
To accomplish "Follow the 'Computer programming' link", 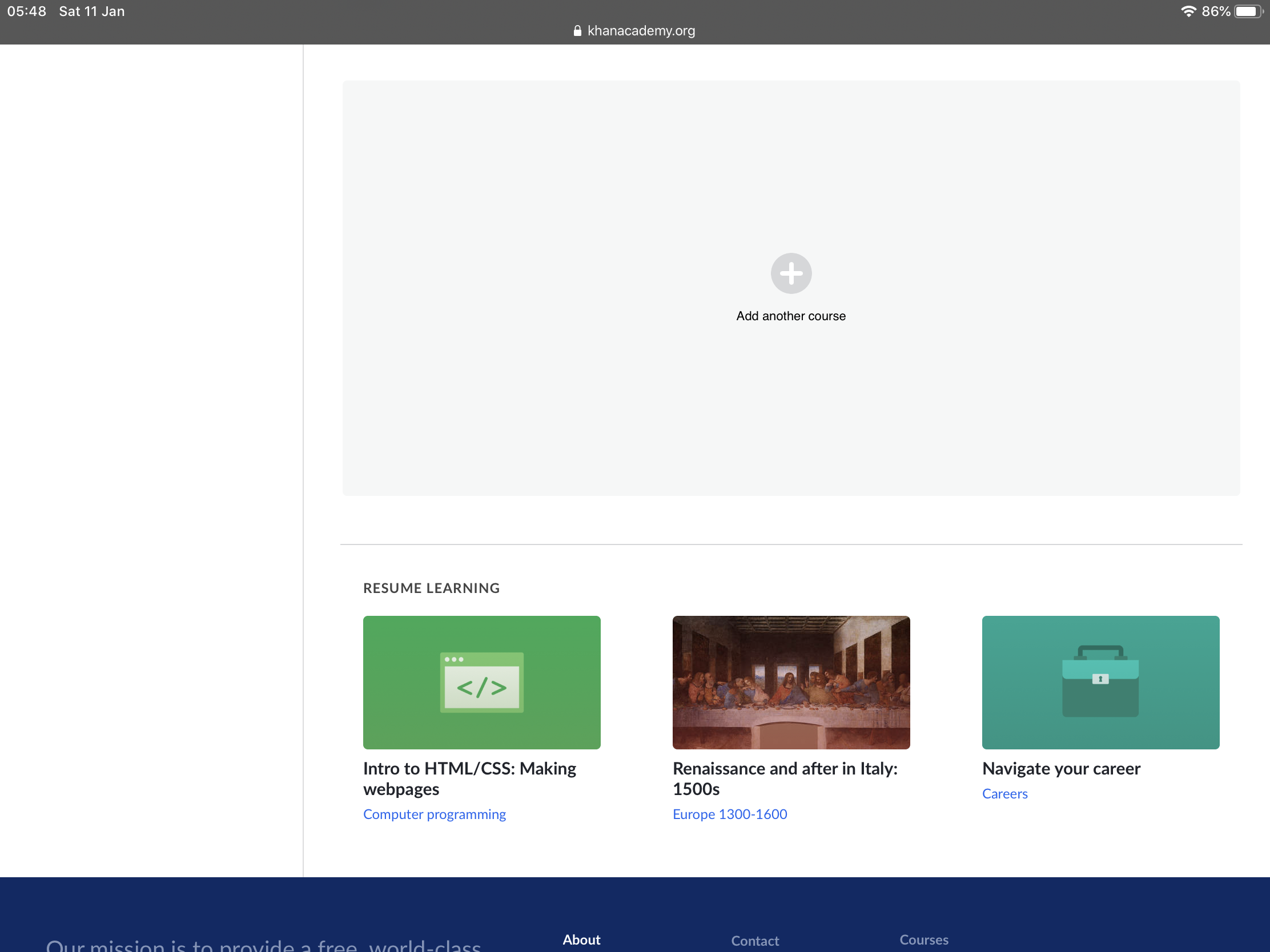I will coord(434,814).
